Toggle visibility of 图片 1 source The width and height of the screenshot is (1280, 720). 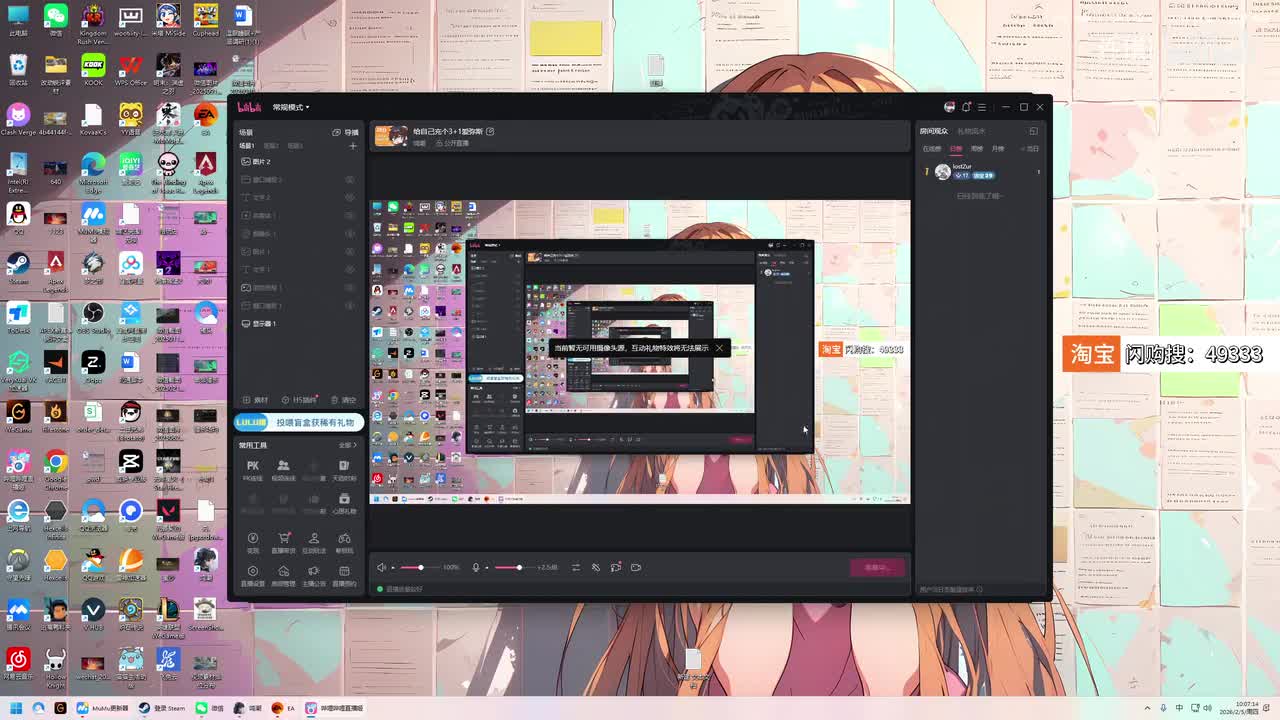point(350,252)
